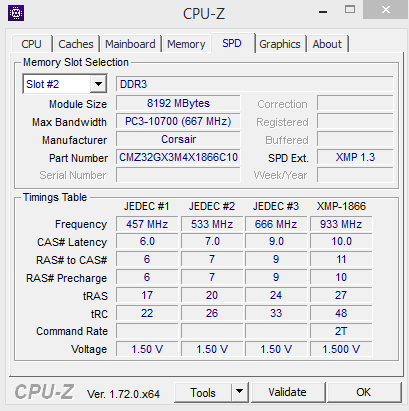Click the DDR3 memory type field

tap(255, 84)
